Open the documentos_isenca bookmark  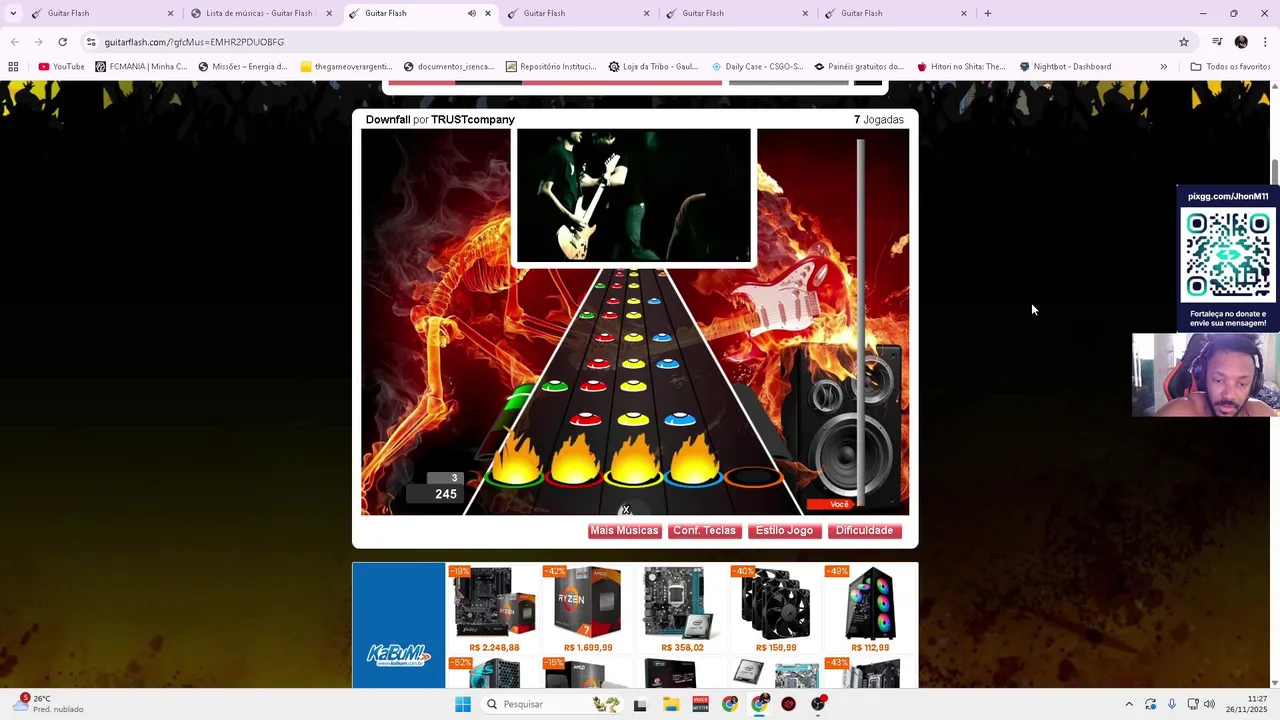coord(448,67)
